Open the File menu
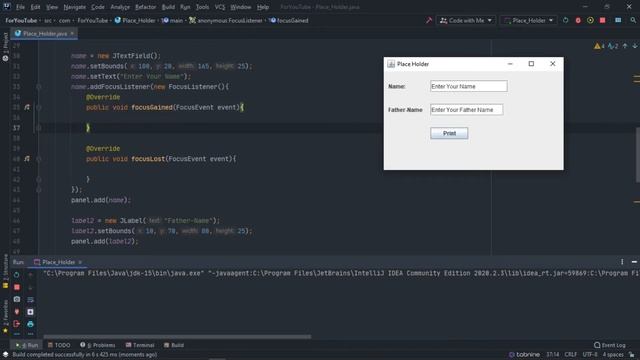The width and height of the screenshot is (640, 360). pos(20,7)
